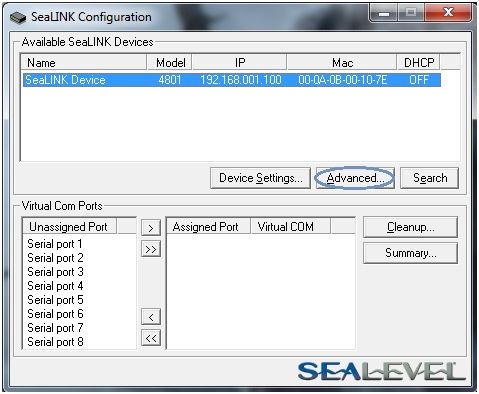
Task: Assign selected port with single right arrow
Action: coord(151,228)
